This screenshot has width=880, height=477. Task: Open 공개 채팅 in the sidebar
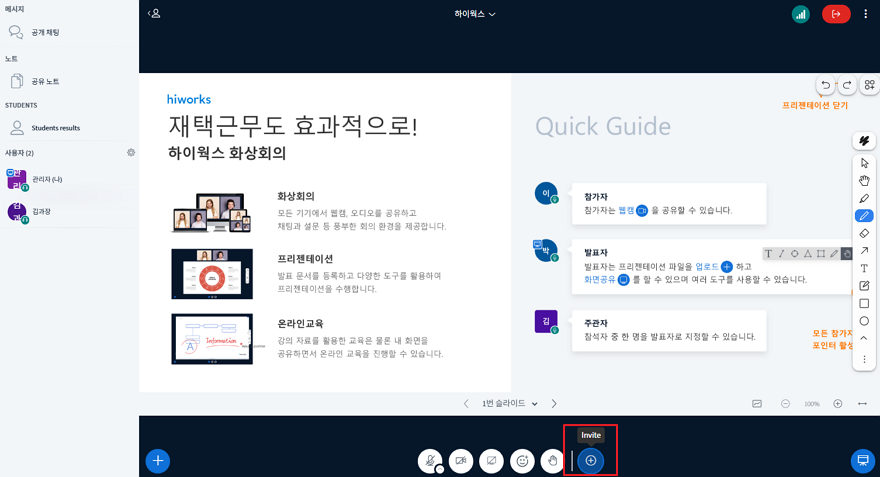(x=45, y=33)
